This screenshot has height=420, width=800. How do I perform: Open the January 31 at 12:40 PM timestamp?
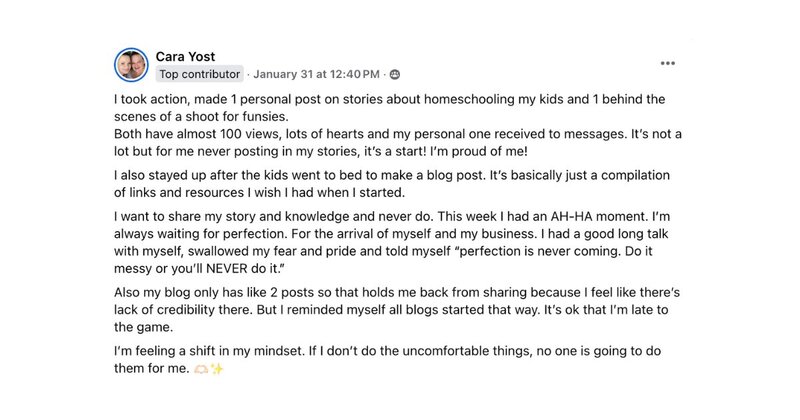pos(316,74)
